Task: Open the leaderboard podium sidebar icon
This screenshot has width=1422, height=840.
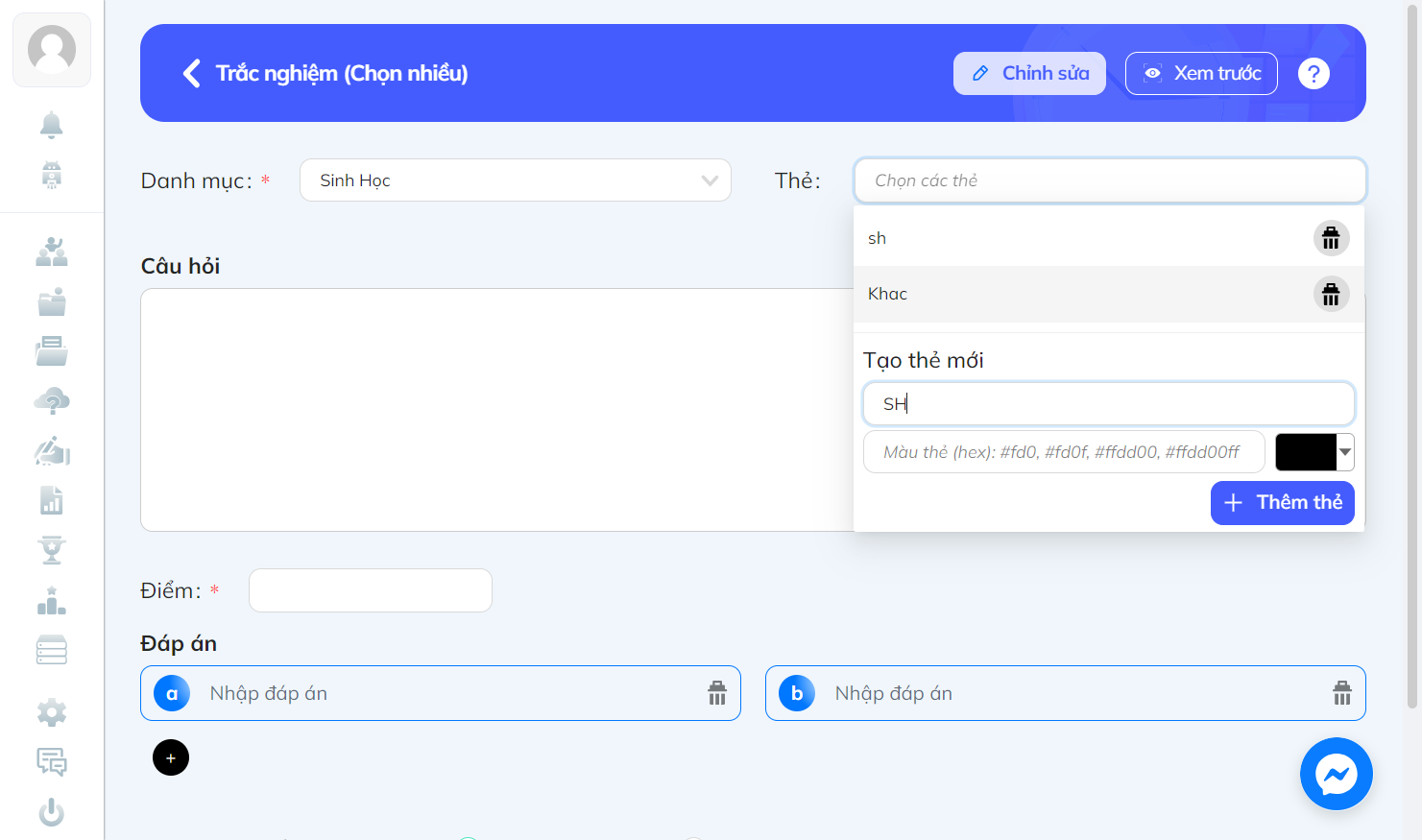Action: point(52,601)
